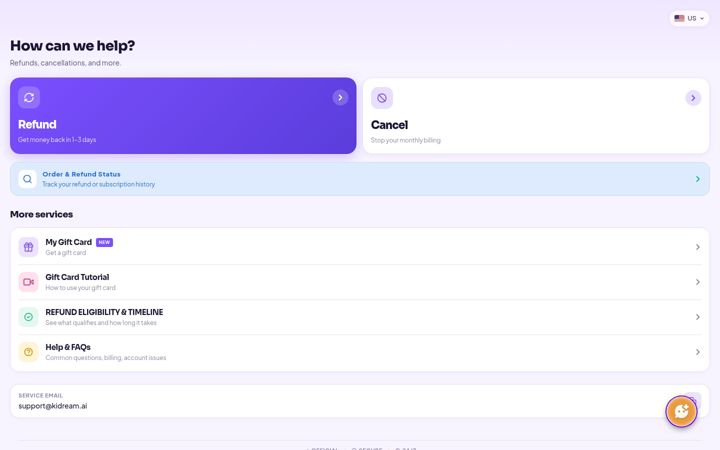Open REFUND ELIGIBILITY & TIMELINE
Viewport: 720px width, 450px height.
pos(360,317)
